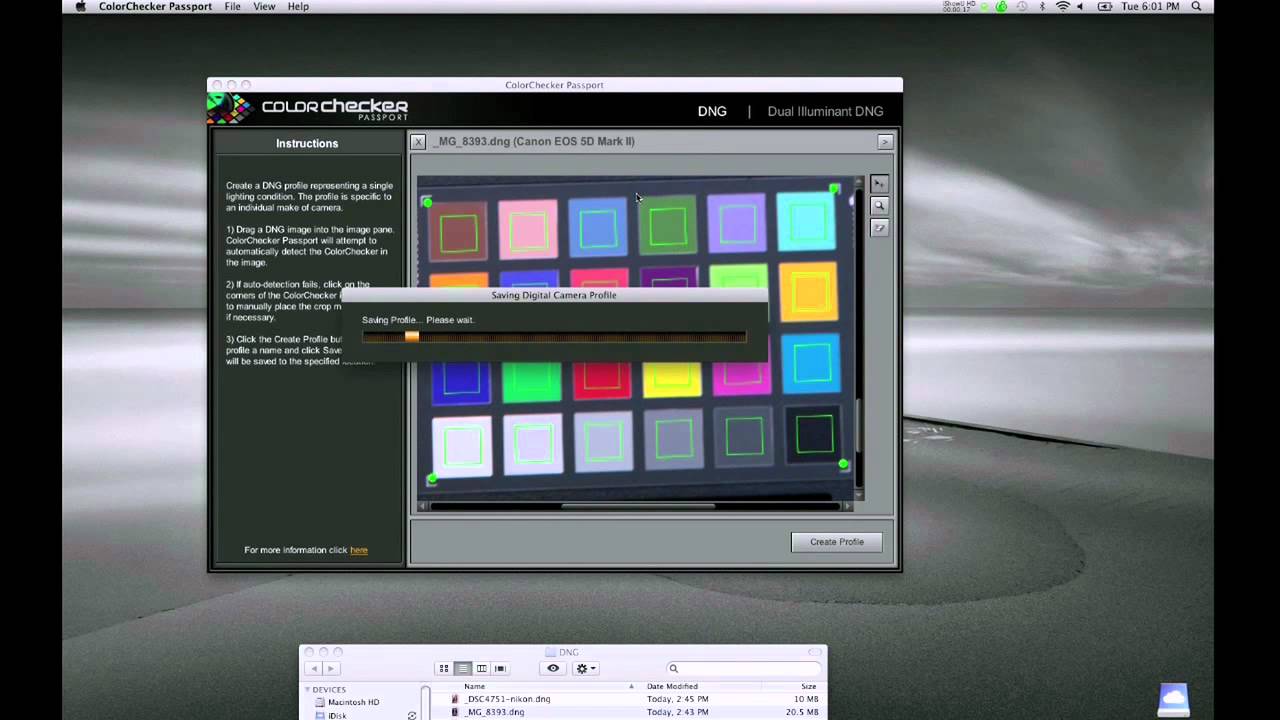
Task: Select the magnifier zoom tool
Action: point(879,206)
